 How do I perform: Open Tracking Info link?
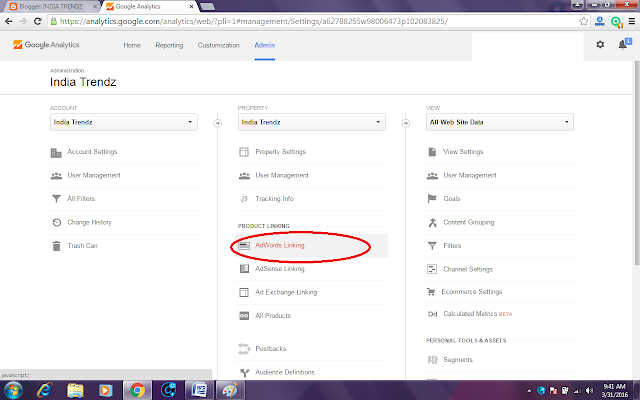pos(274,198)
